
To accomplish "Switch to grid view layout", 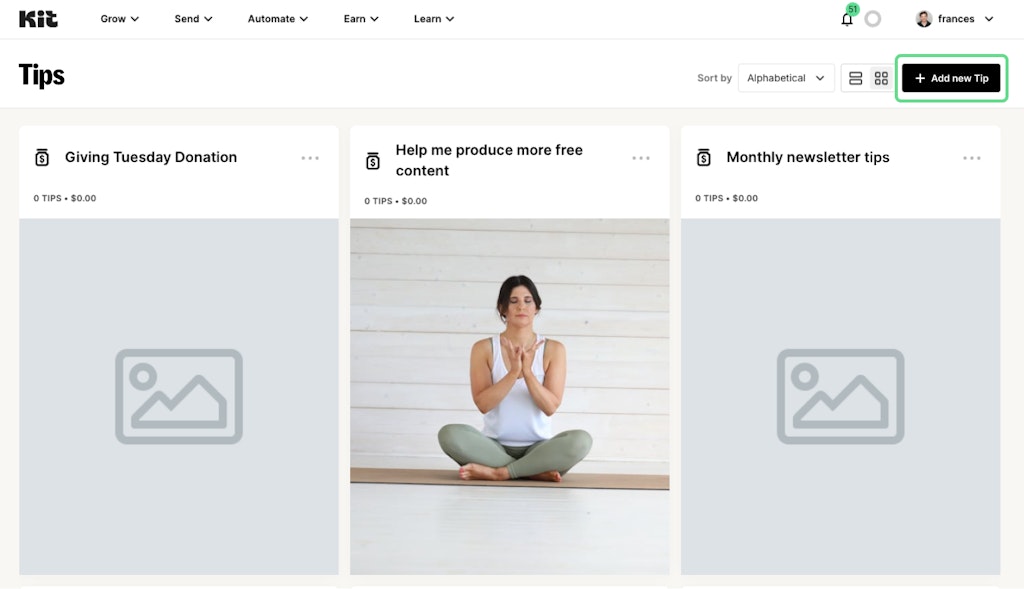I will point(881,78).
